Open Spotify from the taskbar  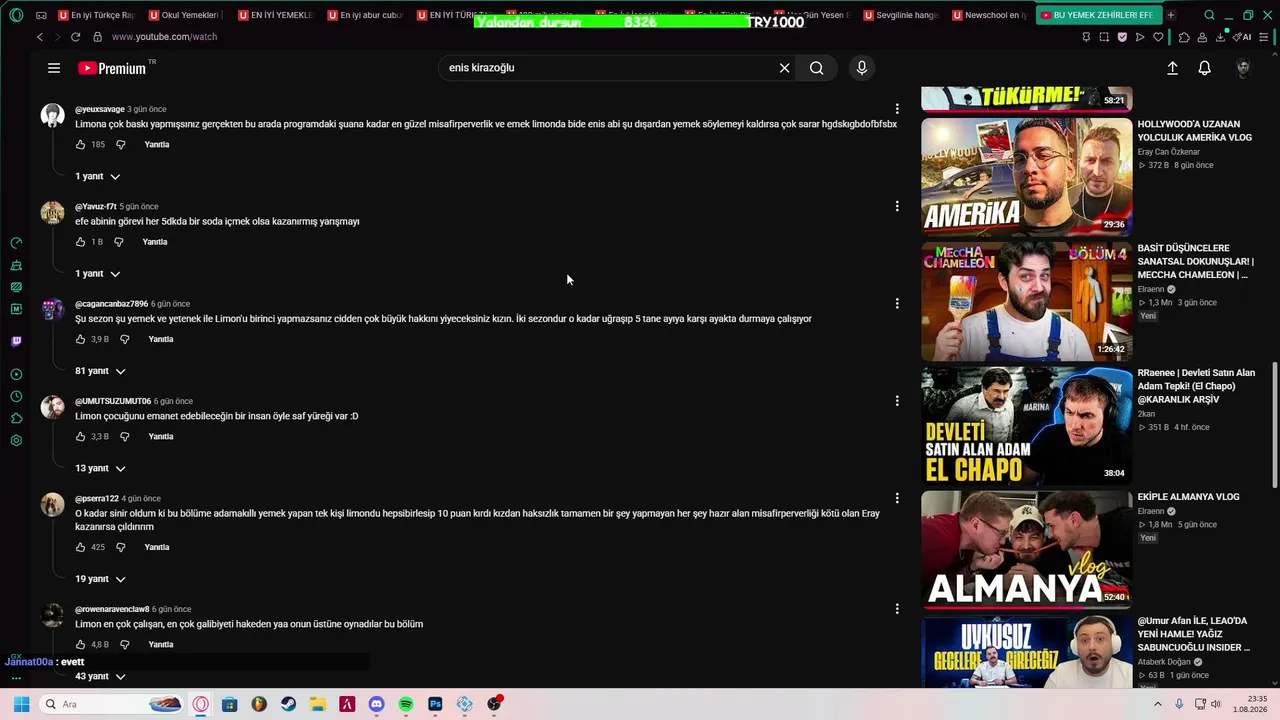[x=406, y=704]
